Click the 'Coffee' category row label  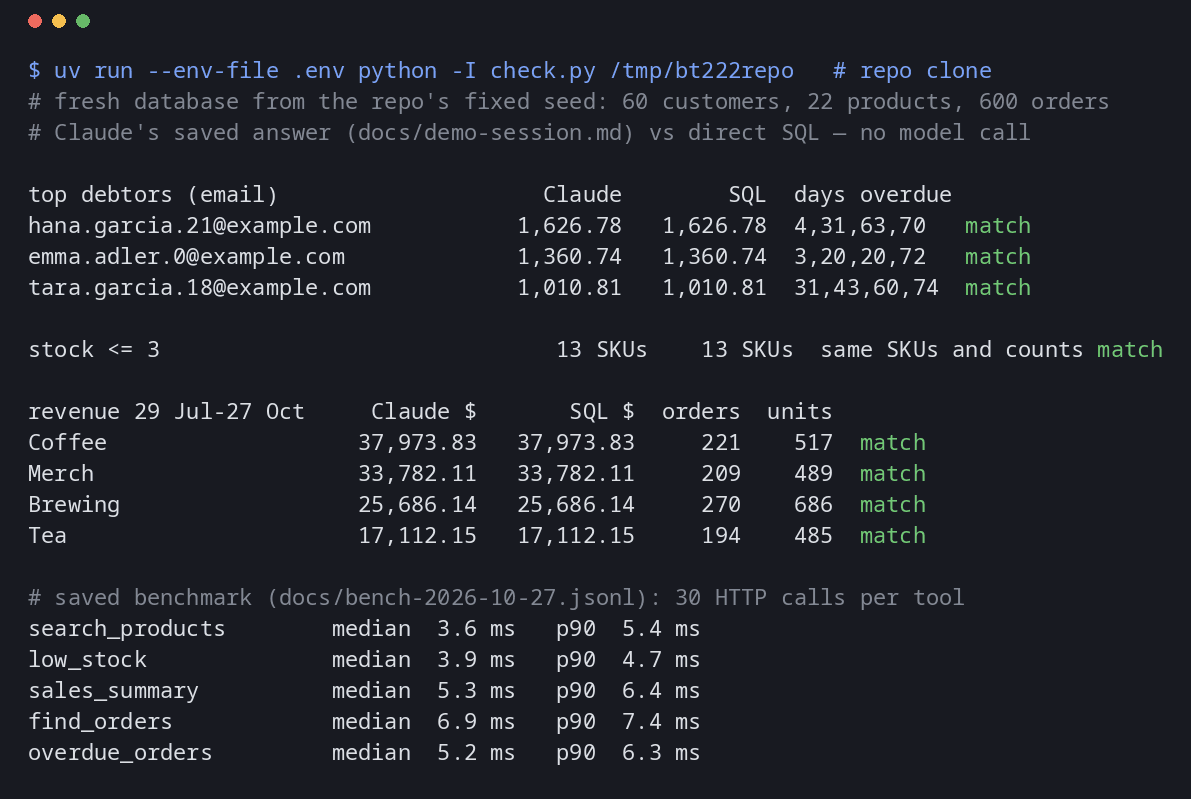[x=68, y=444]
